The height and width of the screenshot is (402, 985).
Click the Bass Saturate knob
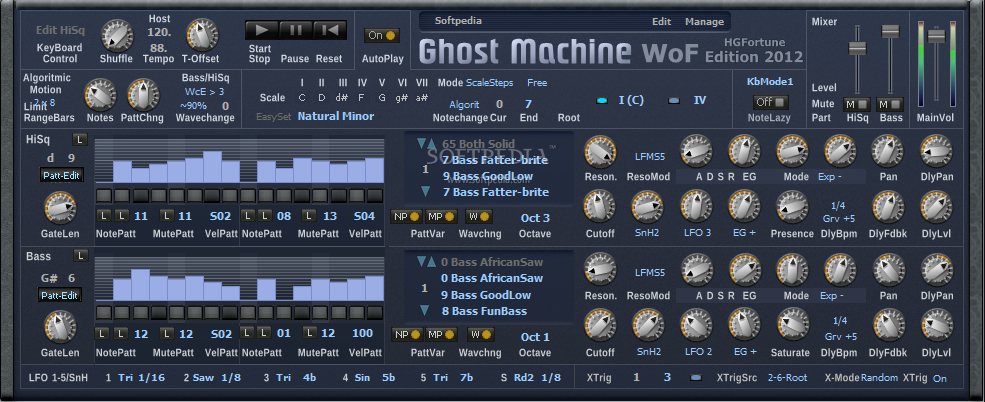(x=792, y=325)
